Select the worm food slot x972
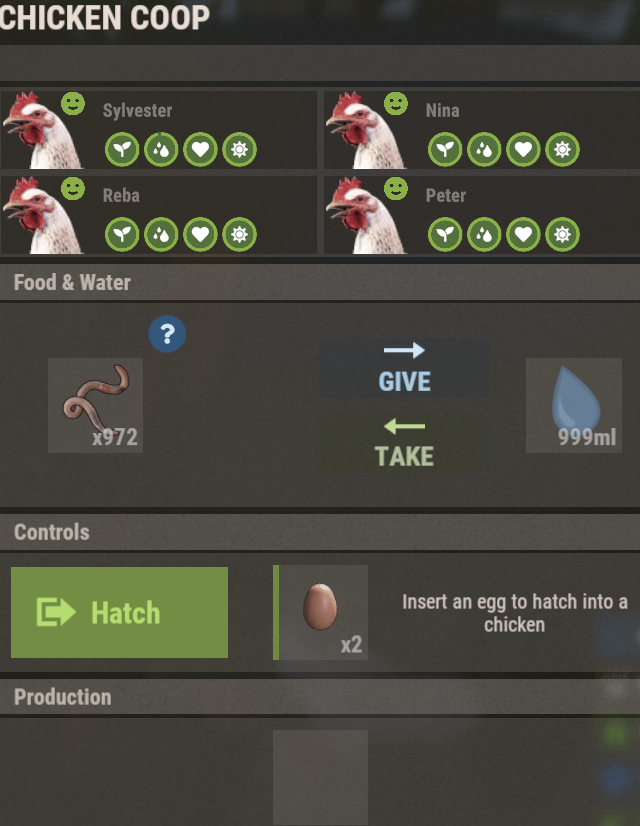The image size is (640, 826). tap(95, 405)
